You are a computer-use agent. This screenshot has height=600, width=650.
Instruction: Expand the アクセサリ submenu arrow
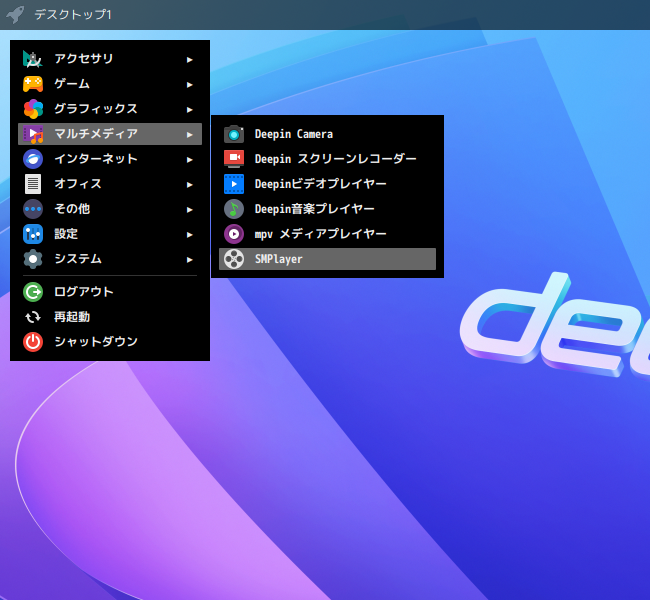point(189,60)
